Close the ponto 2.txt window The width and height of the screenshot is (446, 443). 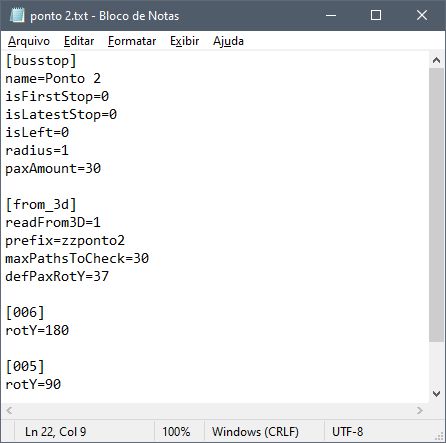422,15
